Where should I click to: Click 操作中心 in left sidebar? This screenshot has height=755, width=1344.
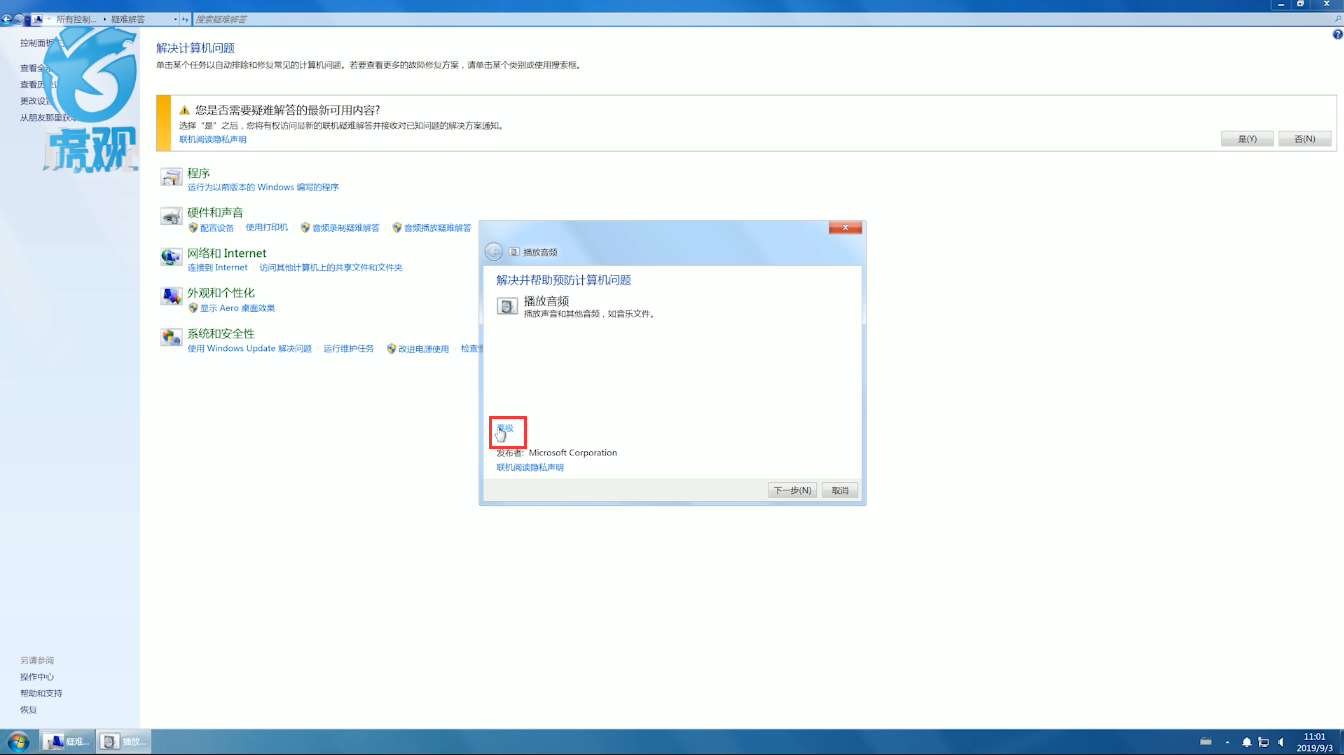(37, 677)
